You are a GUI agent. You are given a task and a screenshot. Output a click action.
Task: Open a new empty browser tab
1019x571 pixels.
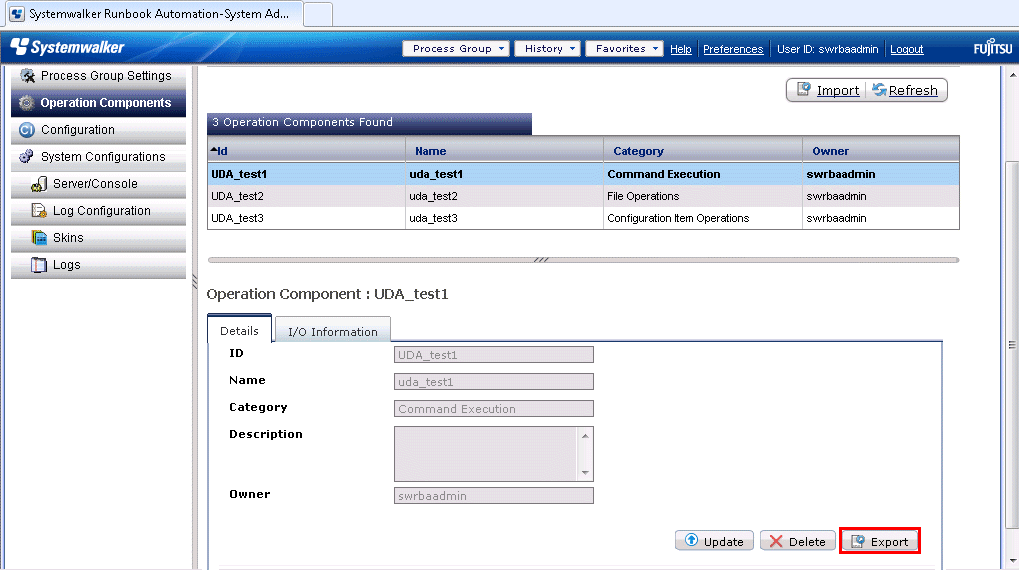click(318, 14)
